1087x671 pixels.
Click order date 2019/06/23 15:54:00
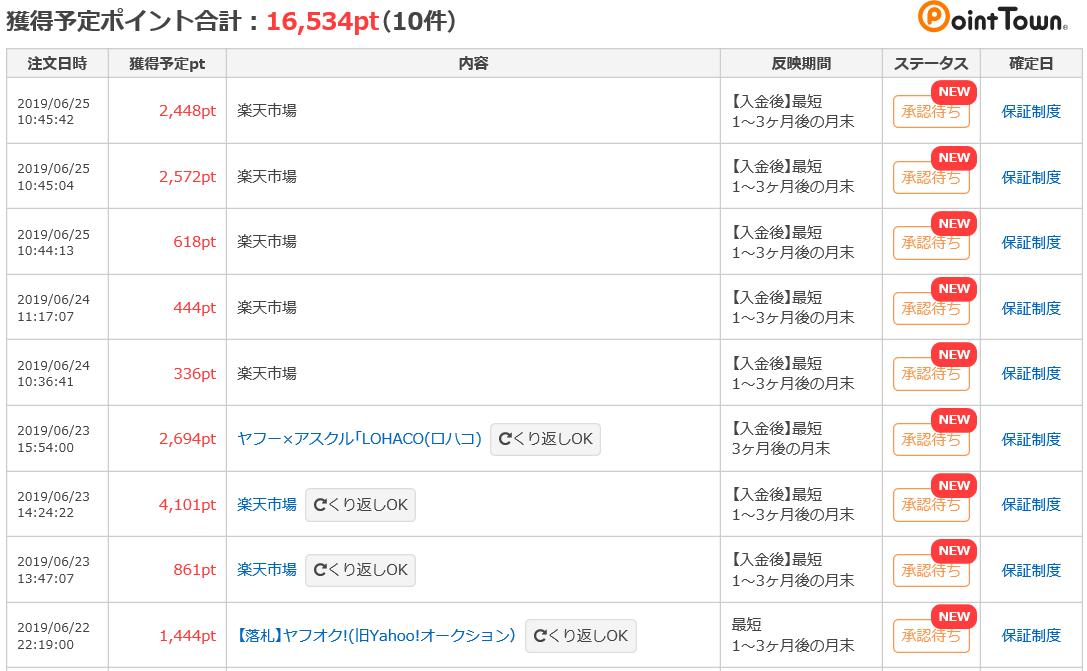pos(53,439)
